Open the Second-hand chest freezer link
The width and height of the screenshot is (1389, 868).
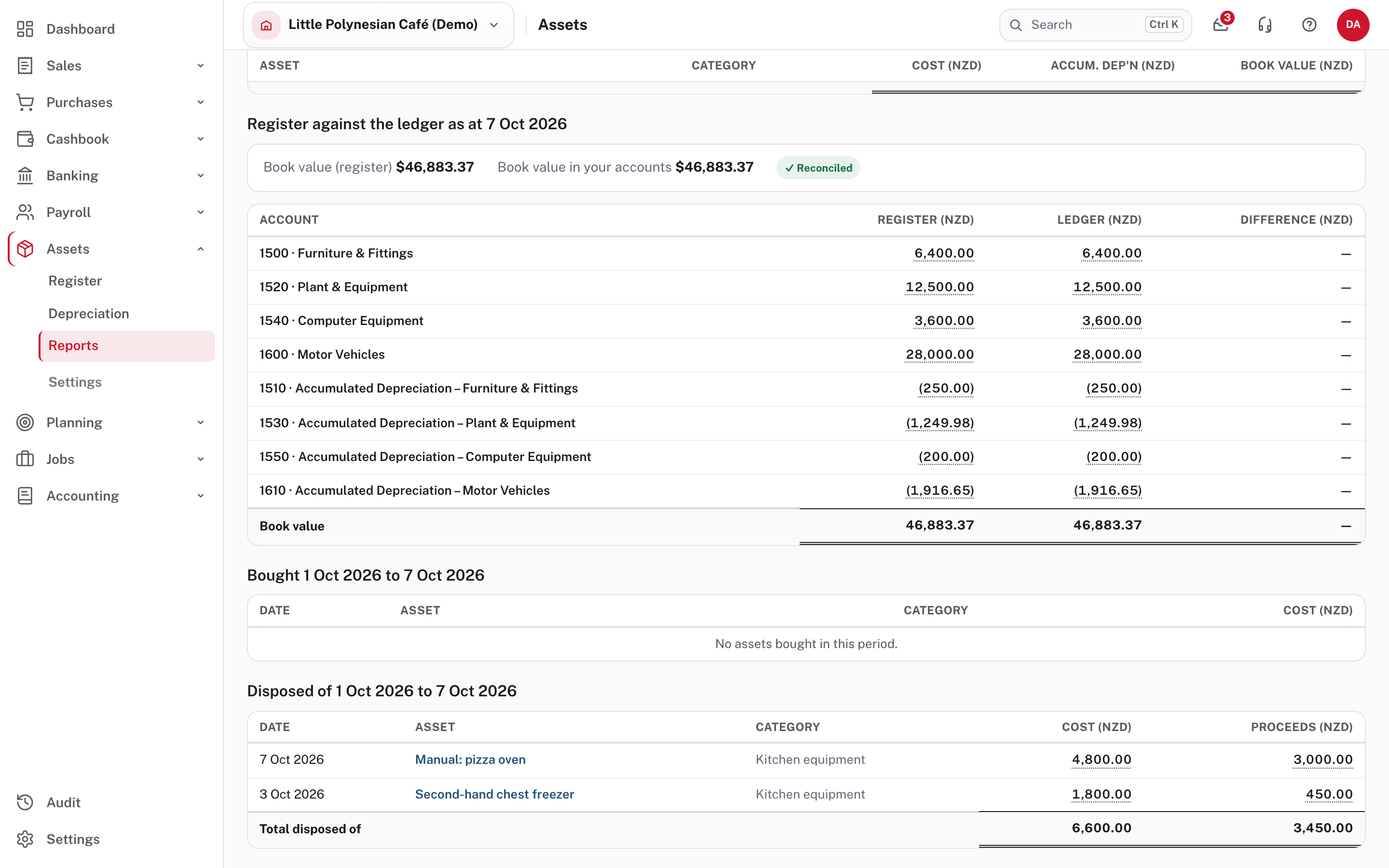(x=494, y=794)
